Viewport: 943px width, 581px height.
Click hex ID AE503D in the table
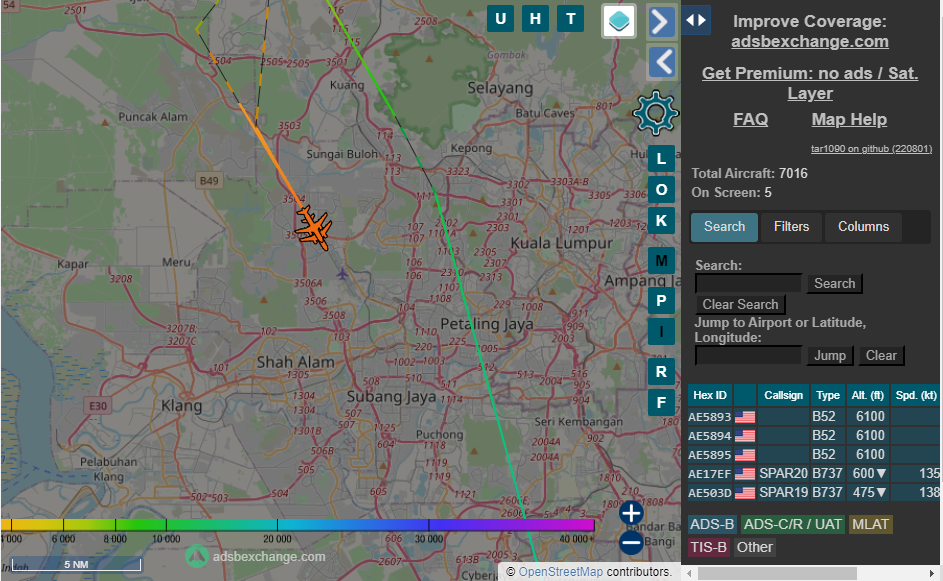[710, 493]
